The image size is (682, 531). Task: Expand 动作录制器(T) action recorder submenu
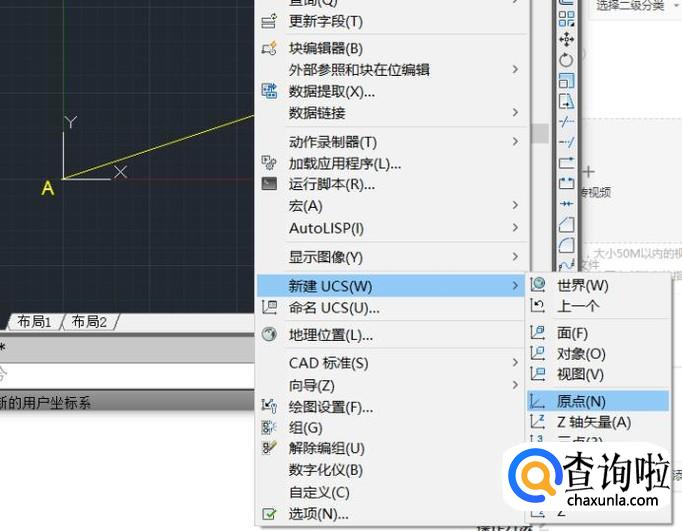391,142
